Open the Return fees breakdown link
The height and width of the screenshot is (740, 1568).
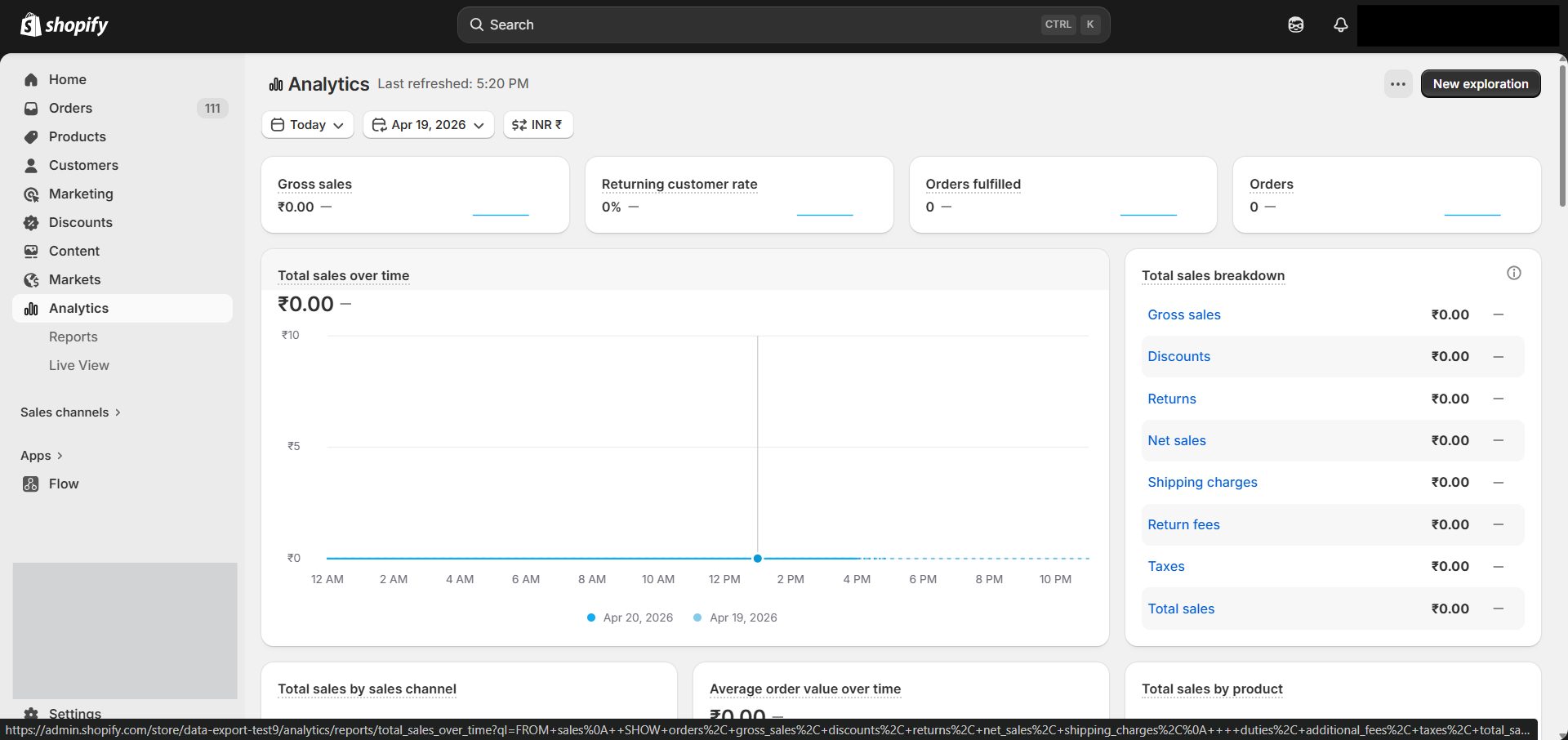(1183, 524)
